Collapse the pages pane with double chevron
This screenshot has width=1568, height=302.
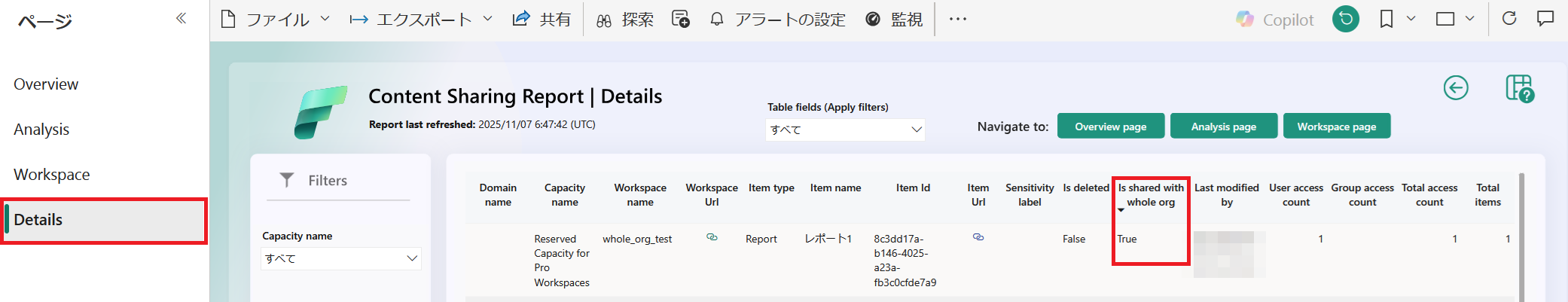181,18
